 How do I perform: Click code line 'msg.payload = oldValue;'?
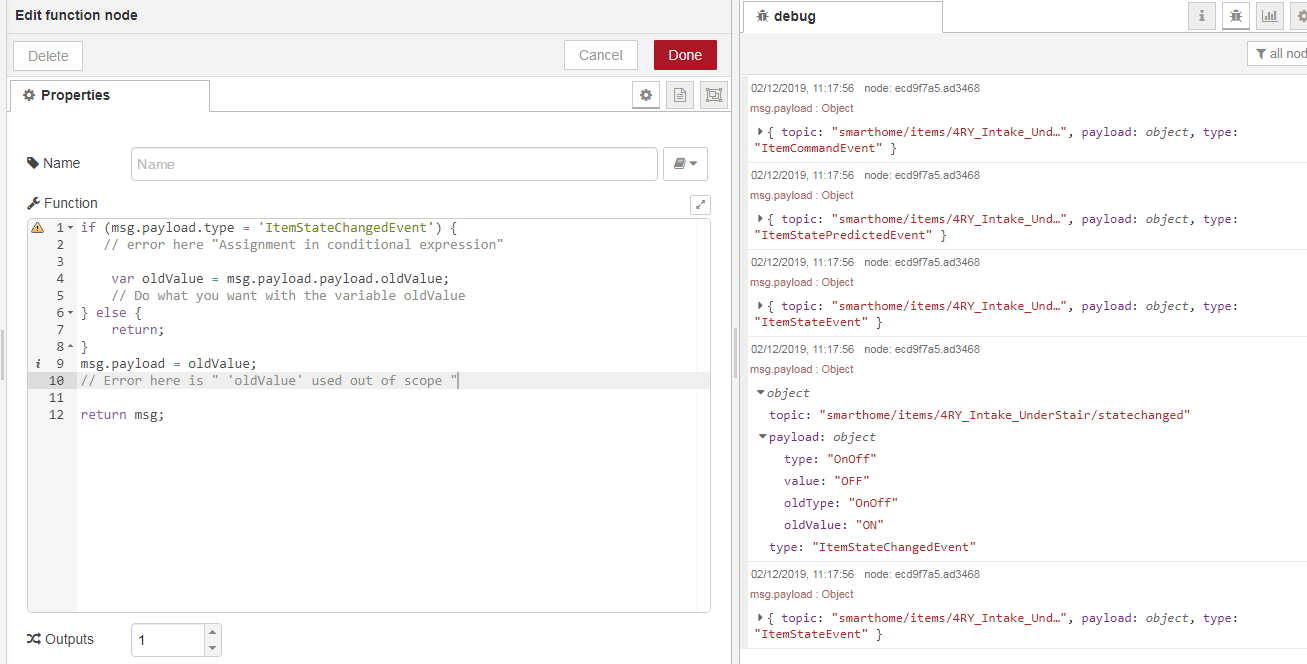[x=168, y=364]
